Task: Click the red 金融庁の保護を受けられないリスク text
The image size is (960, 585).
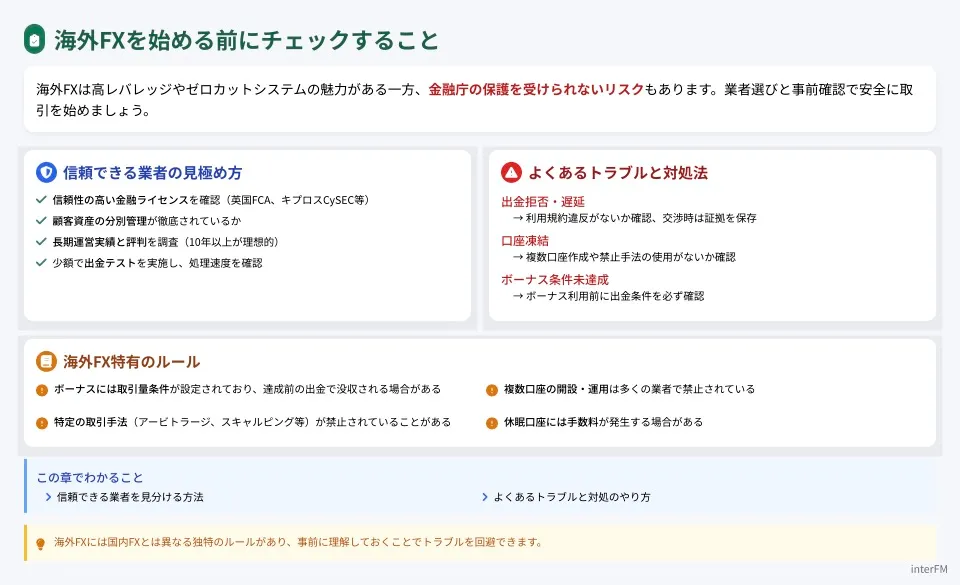Action: 535,90
